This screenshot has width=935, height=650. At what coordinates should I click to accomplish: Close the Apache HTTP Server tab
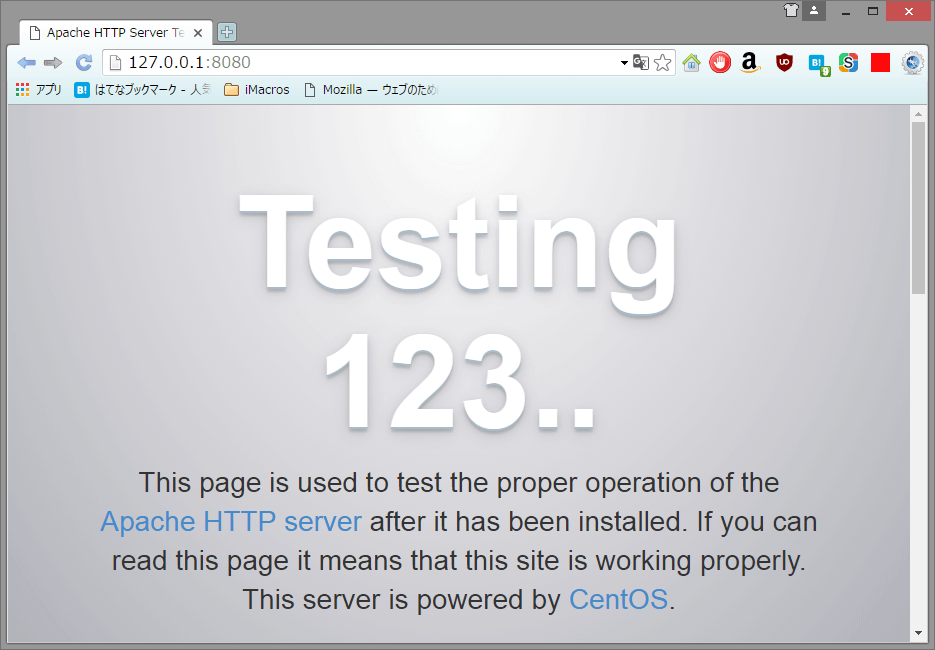click(198, 33)
